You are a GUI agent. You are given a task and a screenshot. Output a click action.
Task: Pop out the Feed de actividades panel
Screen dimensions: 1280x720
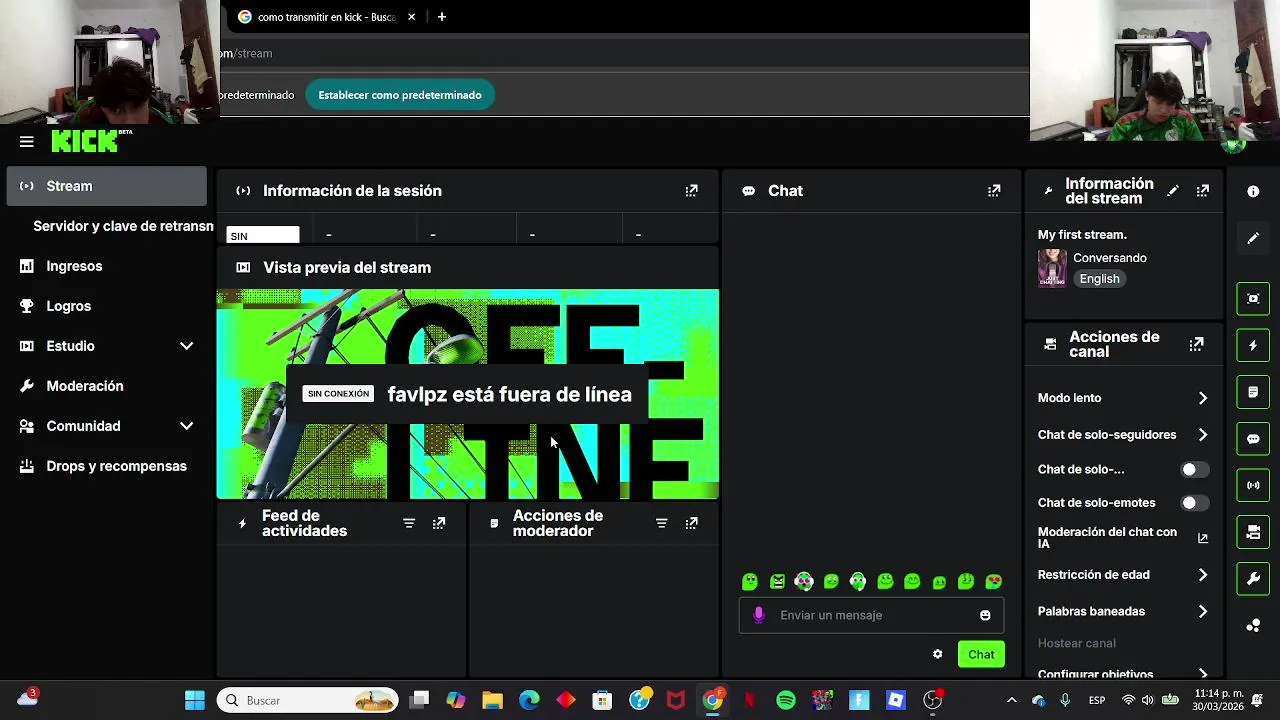(x=439, y=523)
